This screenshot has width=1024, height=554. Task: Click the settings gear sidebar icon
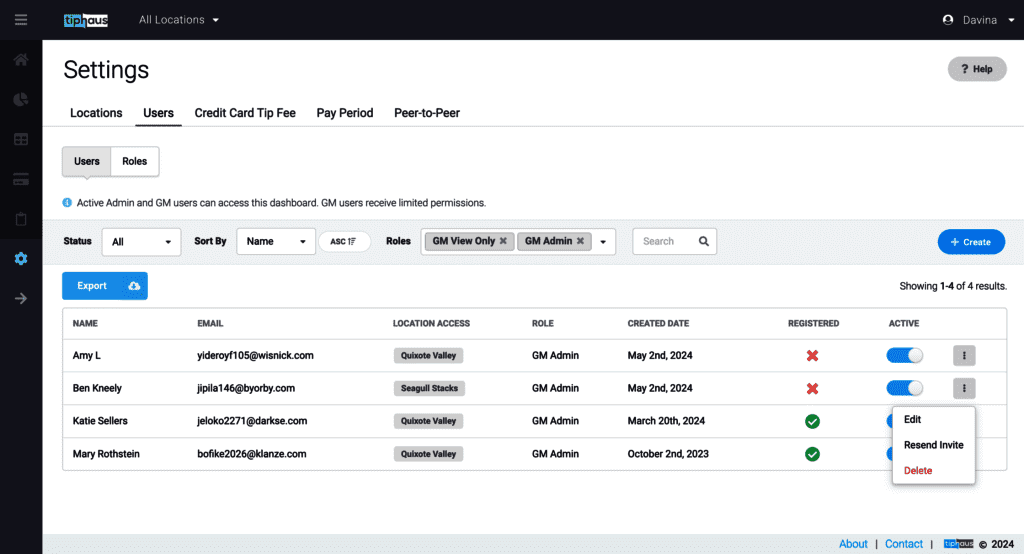pyautogui.click(x=21, y=259)
